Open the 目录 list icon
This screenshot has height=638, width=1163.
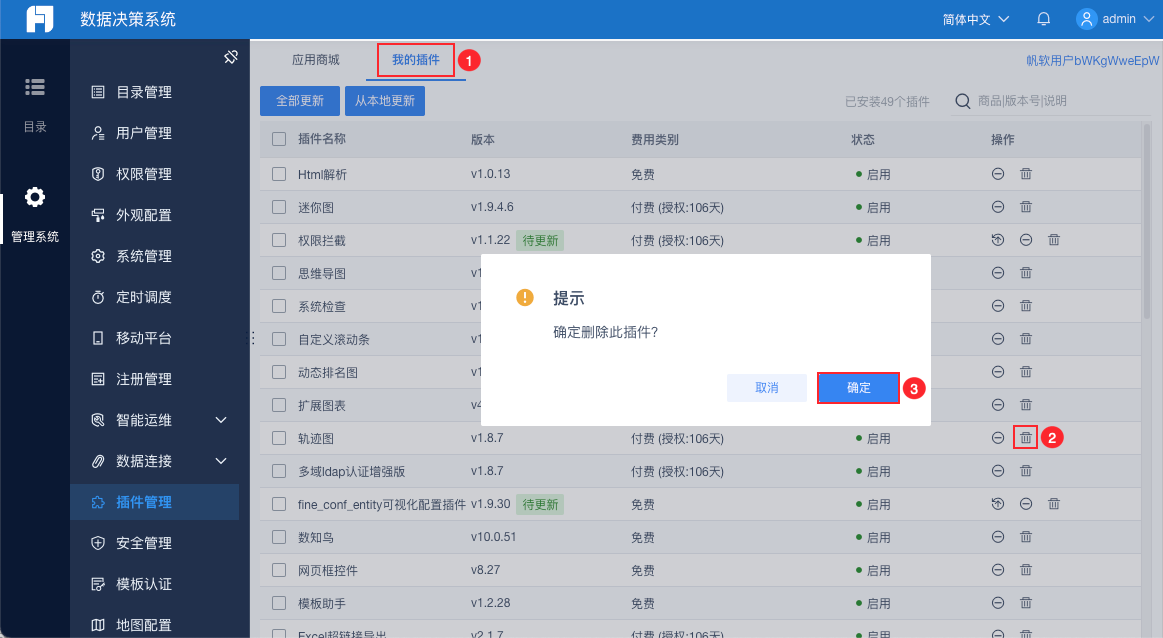[x=35, y=87]
